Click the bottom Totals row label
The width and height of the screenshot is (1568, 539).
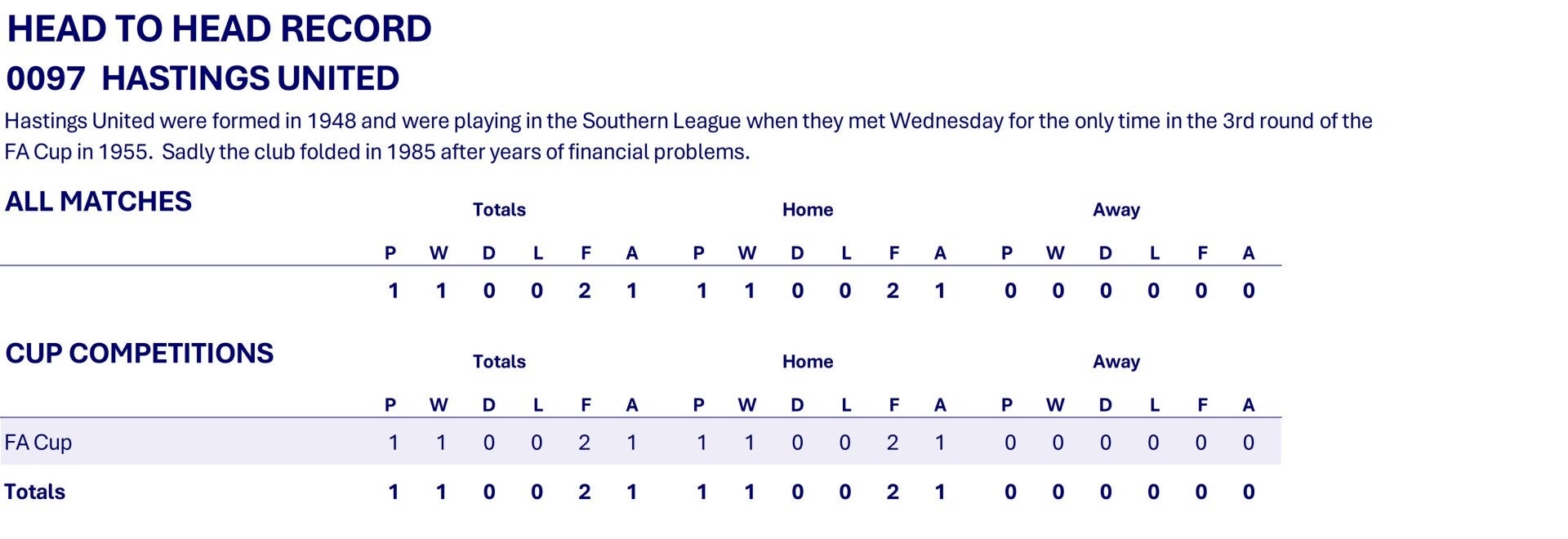click(34, 492)
